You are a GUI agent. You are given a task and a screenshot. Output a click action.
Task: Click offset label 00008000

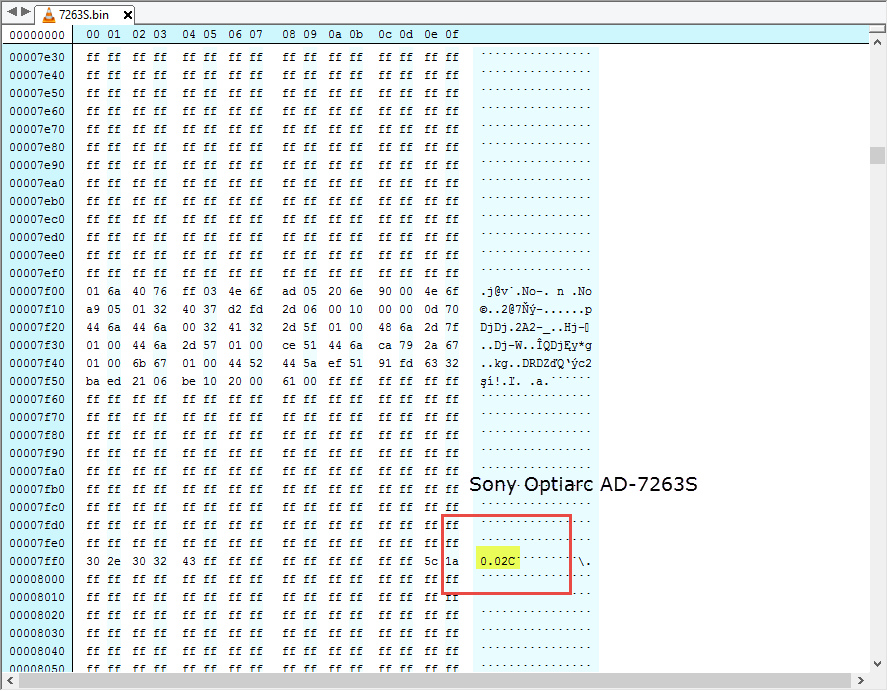coord(37,579)
